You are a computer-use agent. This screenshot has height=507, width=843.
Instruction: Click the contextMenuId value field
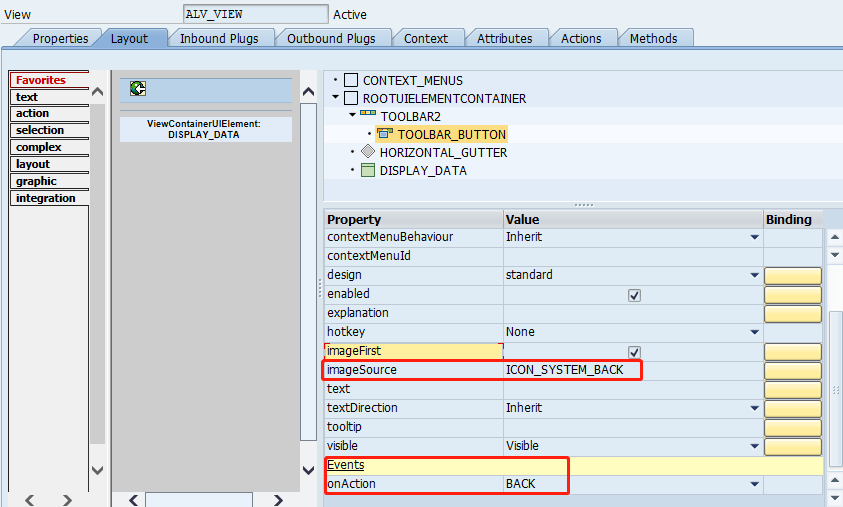pyautogui.click(x=633, y=256)
